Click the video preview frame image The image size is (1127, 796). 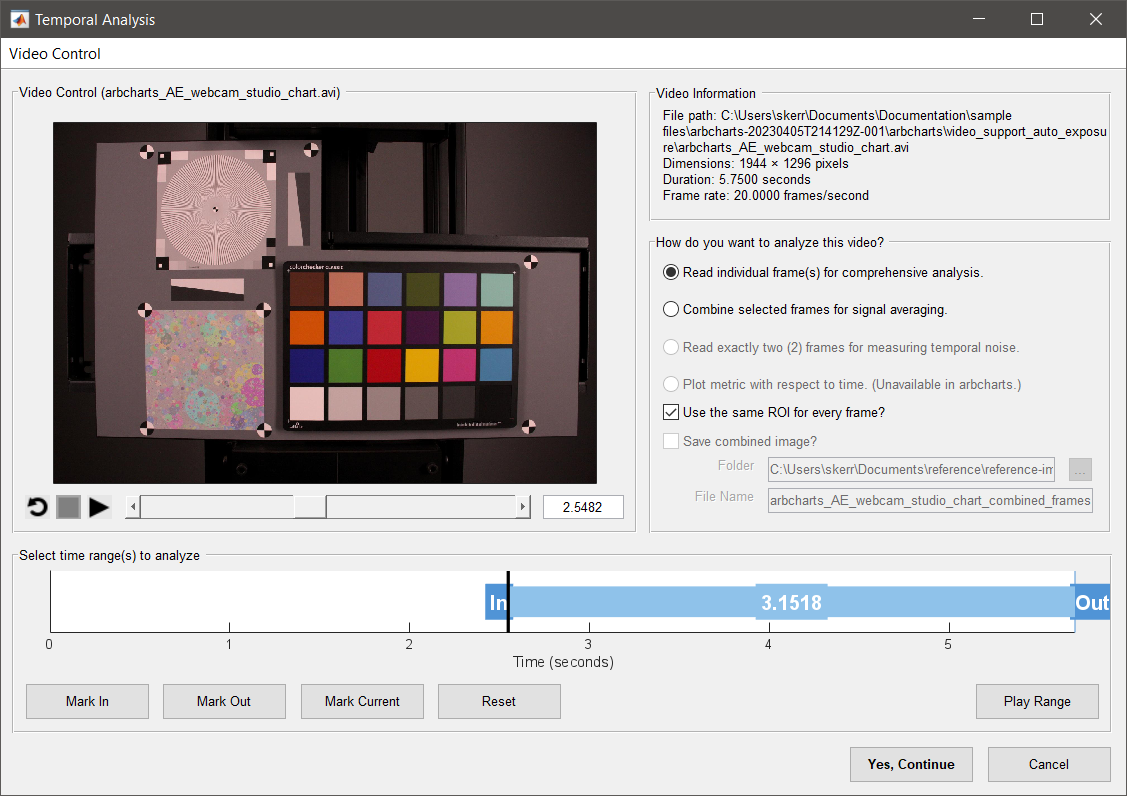[x=325, y=303]
